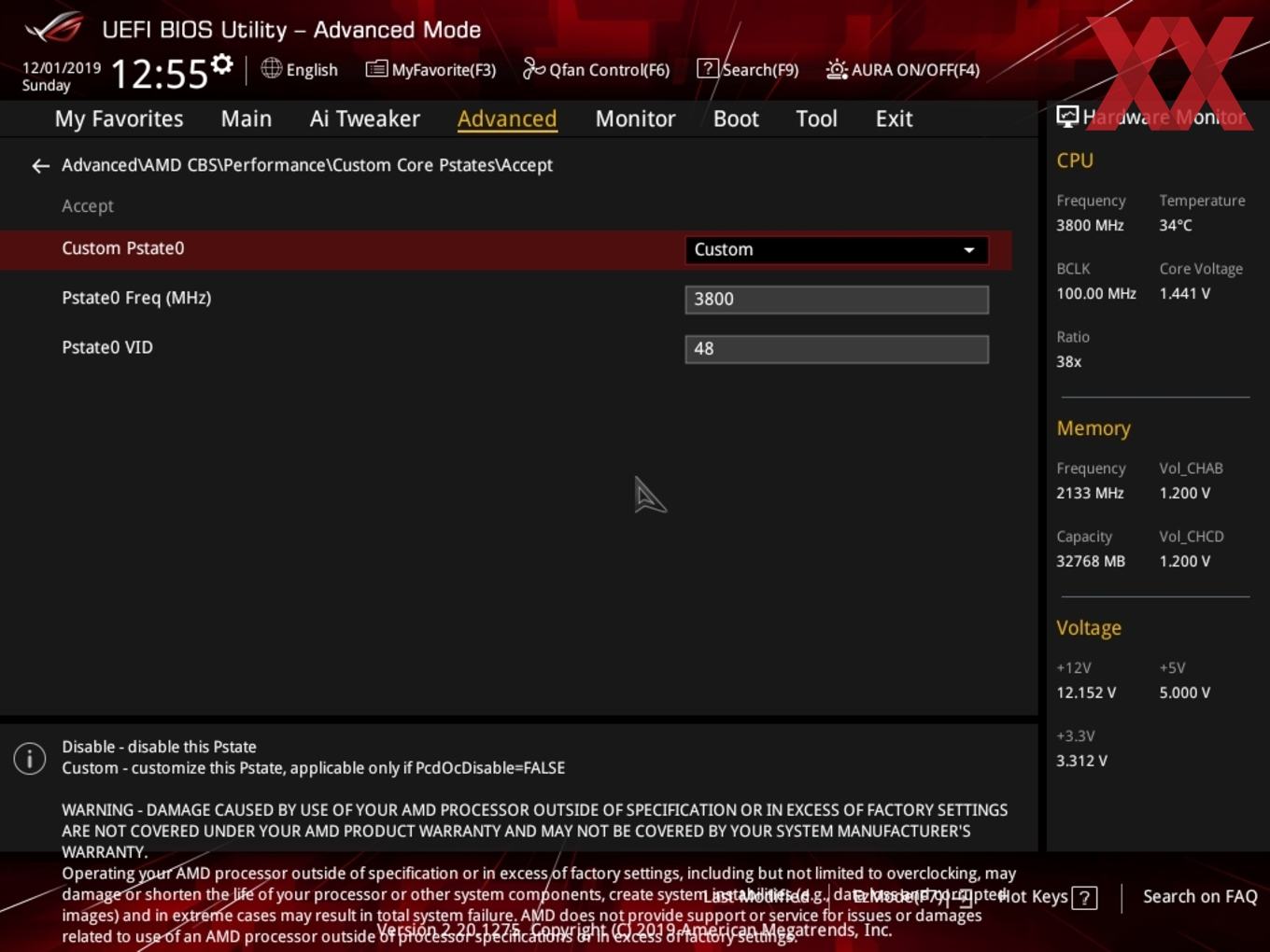
Task: Switch to the Main tab
Action: 247,119
